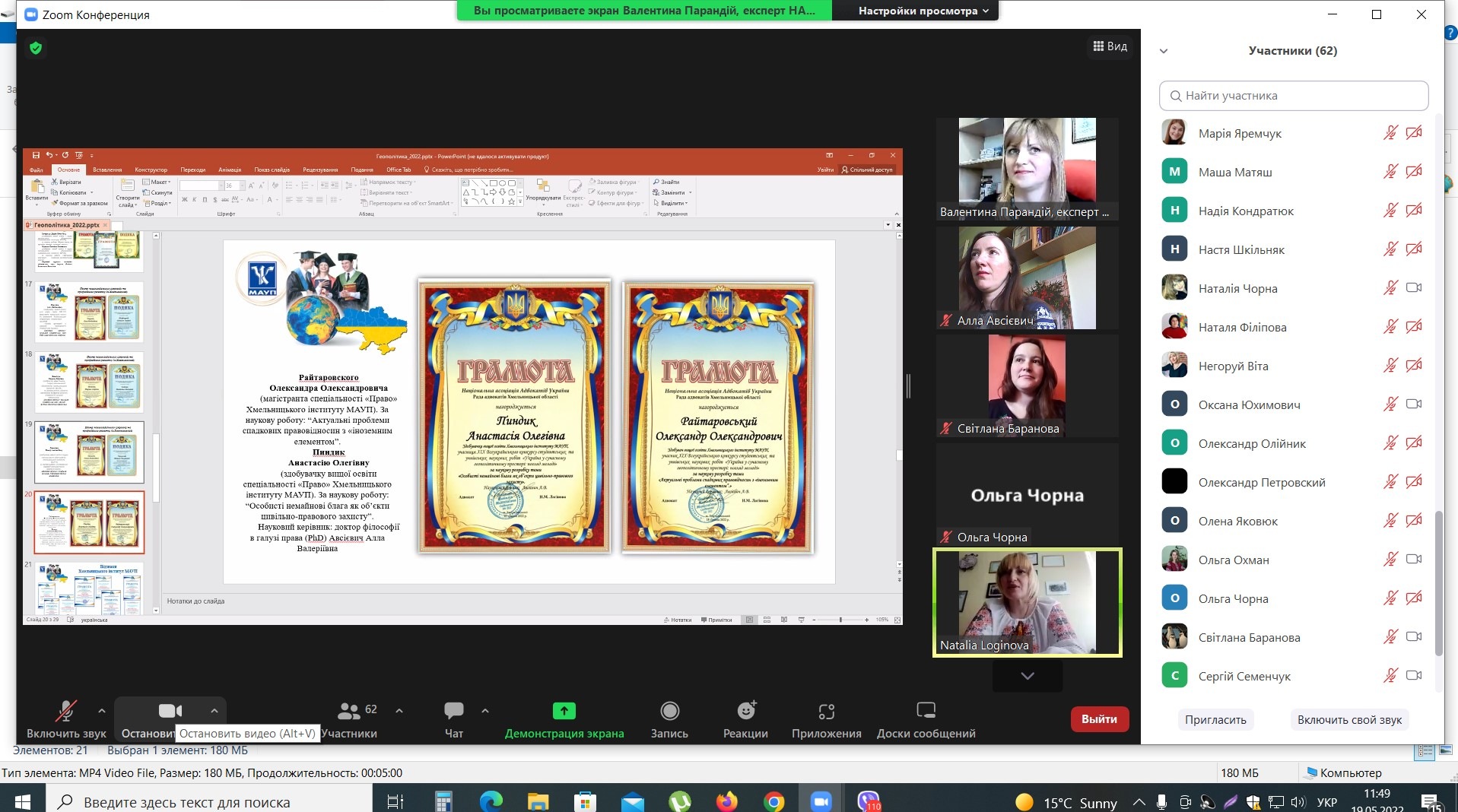Open Google Chrome from the taskbar
The image size is (1458, 812).
point(773,801)
